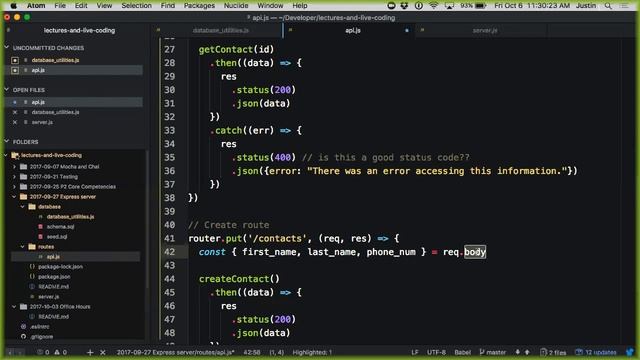The width and height of the screenshot is (640, 360).
Task: Collapse the routes folder
Action: point(23,247)
